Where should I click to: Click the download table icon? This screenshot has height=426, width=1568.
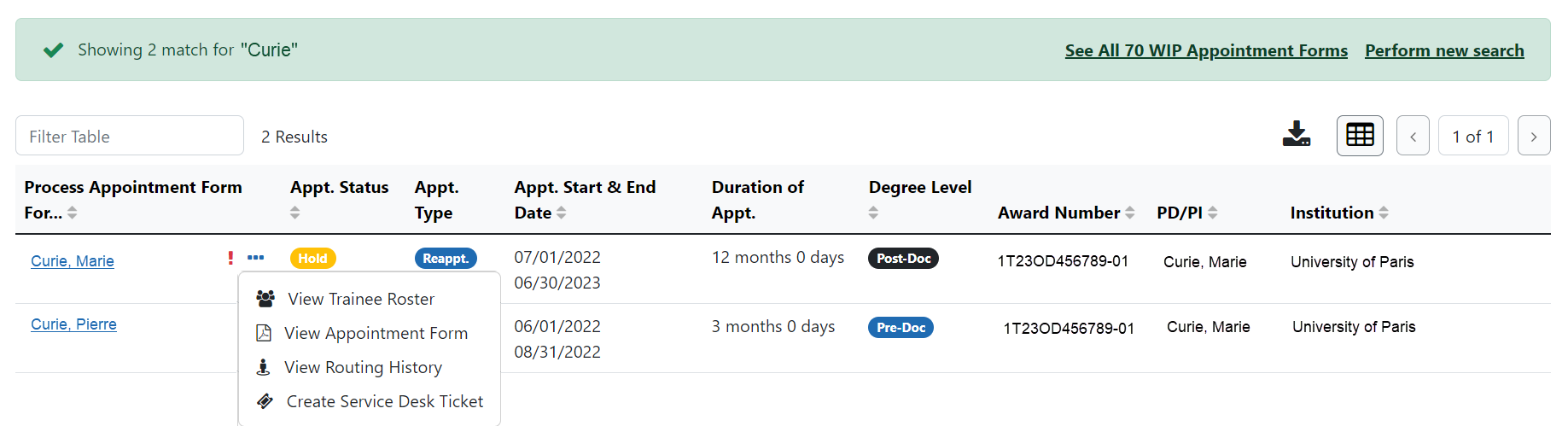(x=1296, y=134)
